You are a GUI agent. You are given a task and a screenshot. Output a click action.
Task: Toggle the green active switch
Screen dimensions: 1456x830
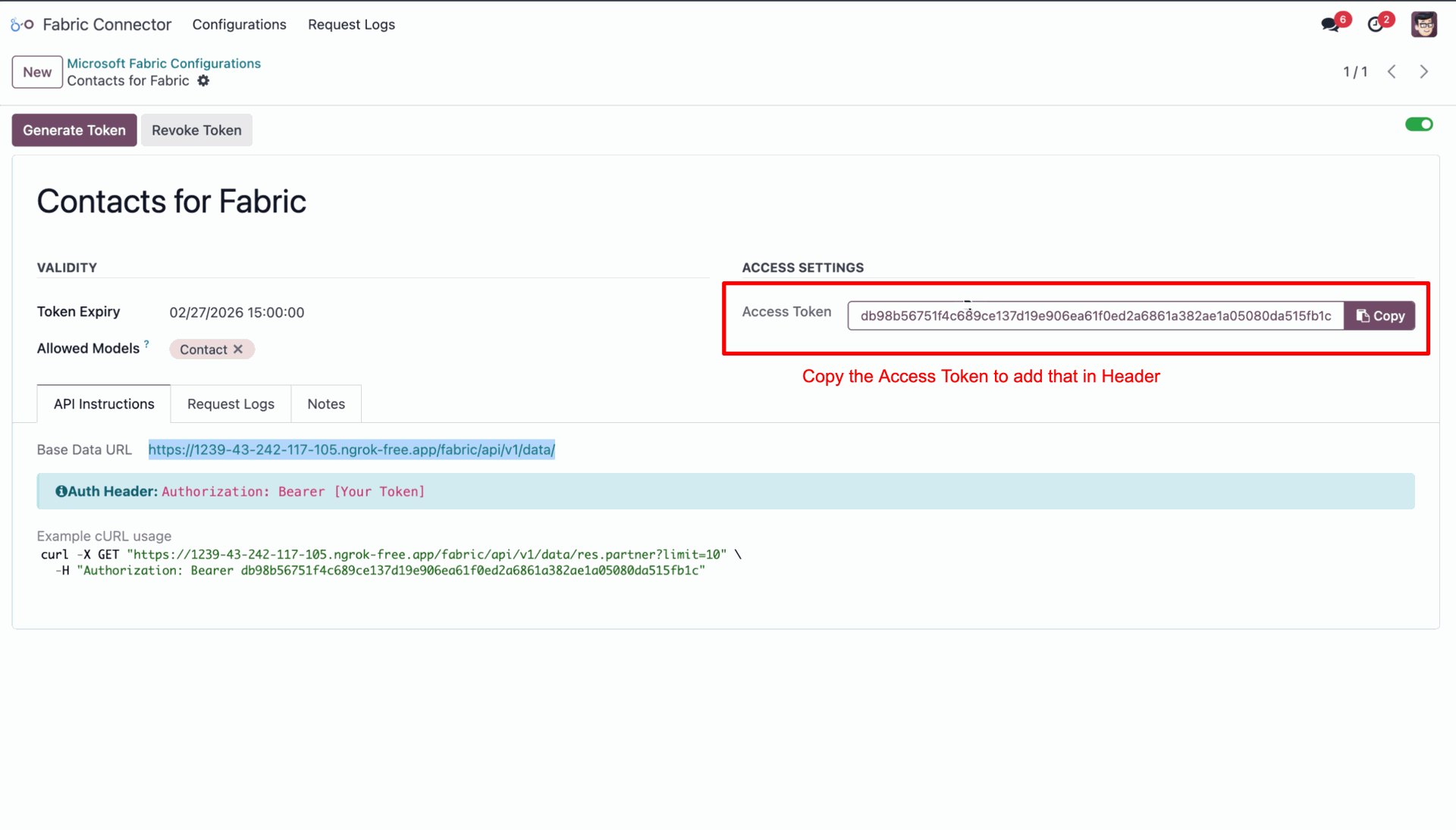(x=1418, y=124)
